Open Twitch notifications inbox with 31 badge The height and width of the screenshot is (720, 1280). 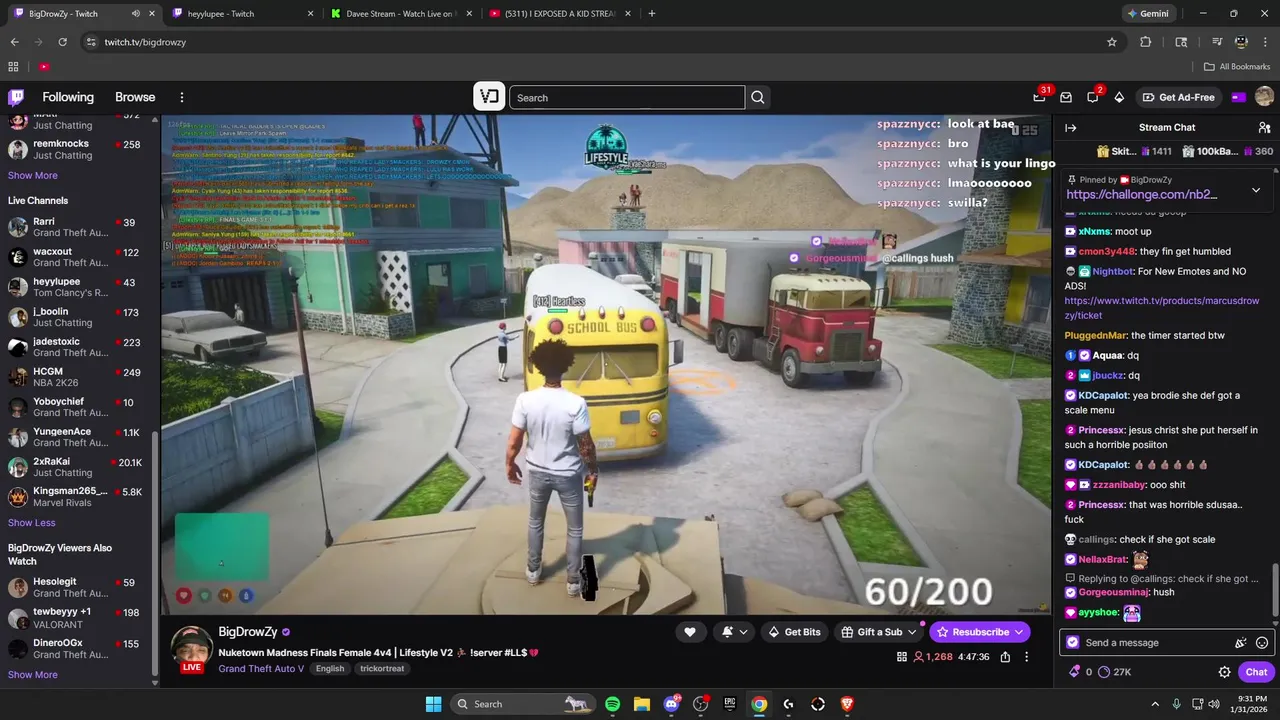(1039, 97)
